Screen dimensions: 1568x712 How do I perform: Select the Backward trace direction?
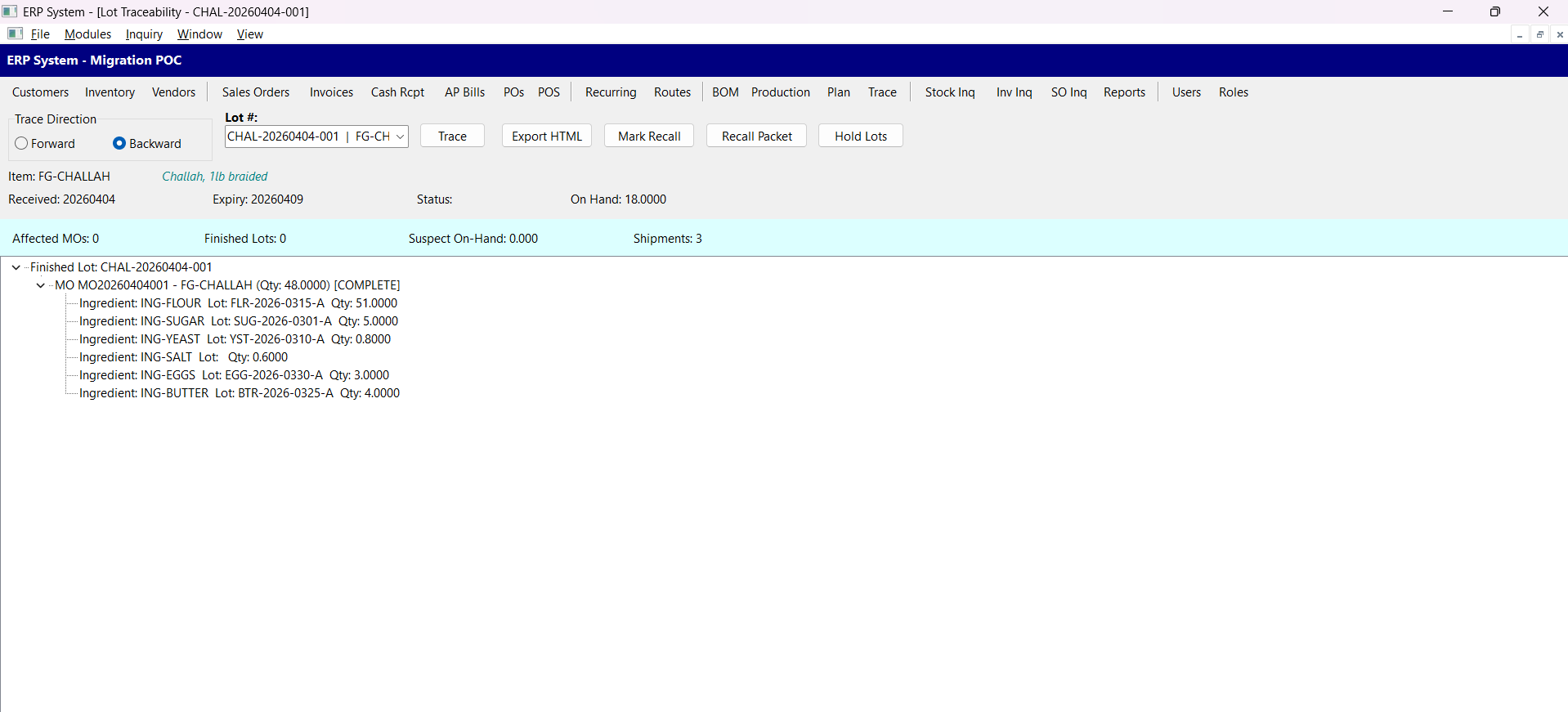(x=147, y=144)
